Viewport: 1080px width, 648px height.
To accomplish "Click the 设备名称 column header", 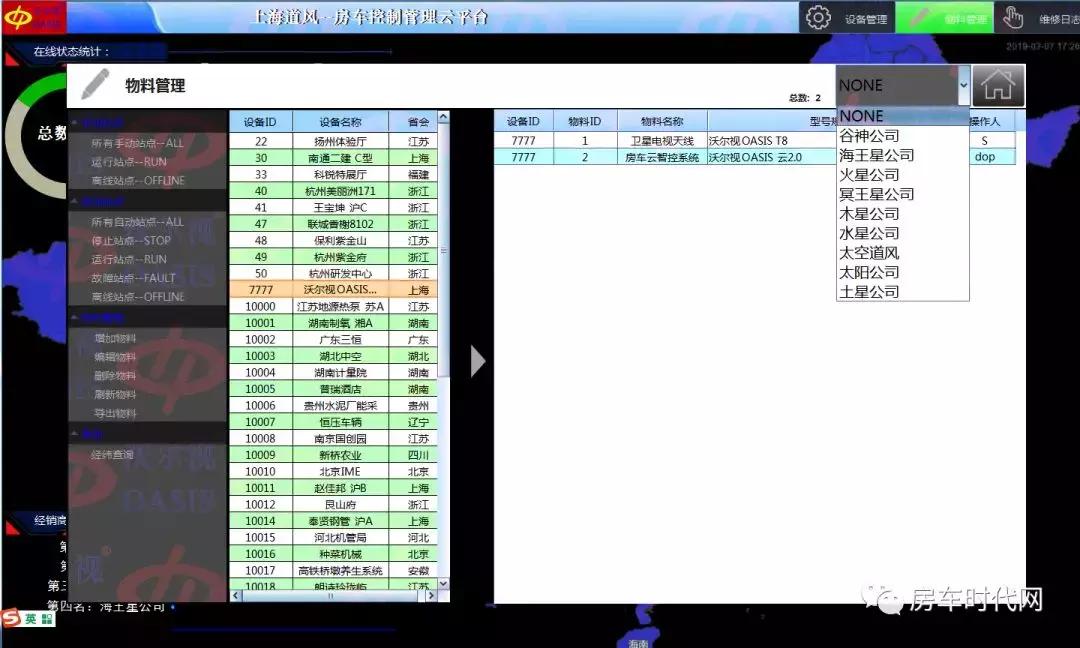I will 340,122.
